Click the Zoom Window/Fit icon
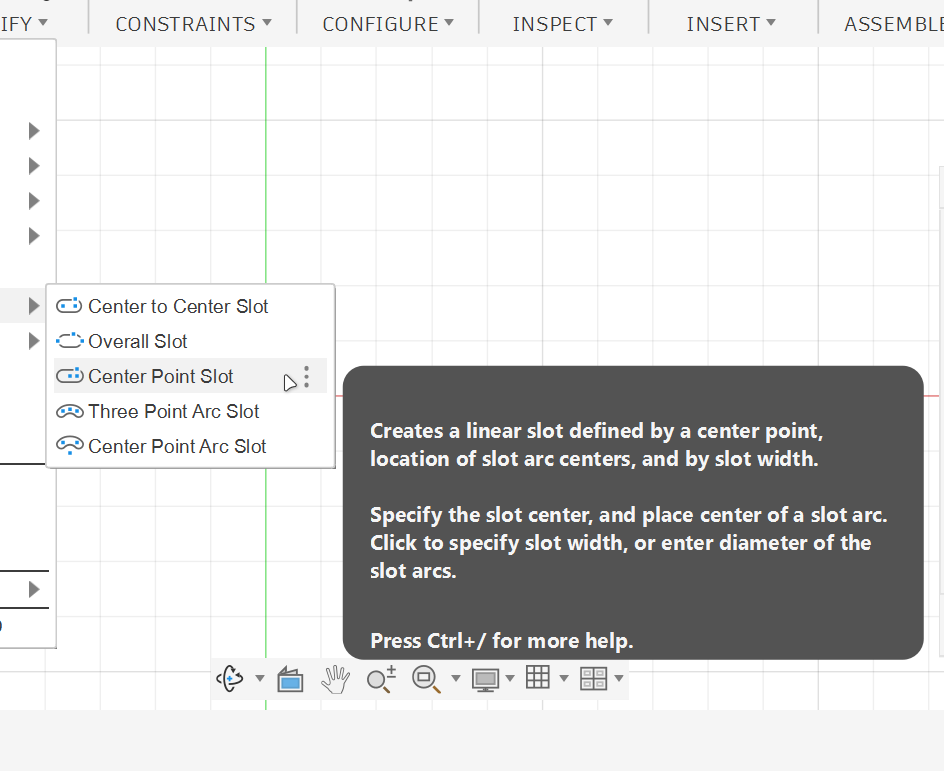Viewport: 944px width, 771px height. [426, 679]
